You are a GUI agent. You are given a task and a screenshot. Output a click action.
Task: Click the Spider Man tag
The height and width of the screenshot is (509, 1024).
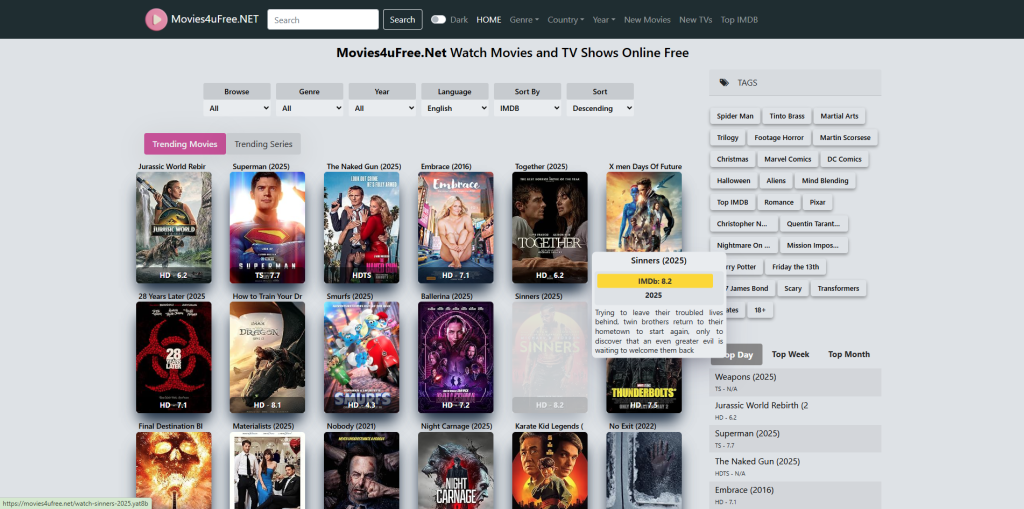click(x=735, y=116)
